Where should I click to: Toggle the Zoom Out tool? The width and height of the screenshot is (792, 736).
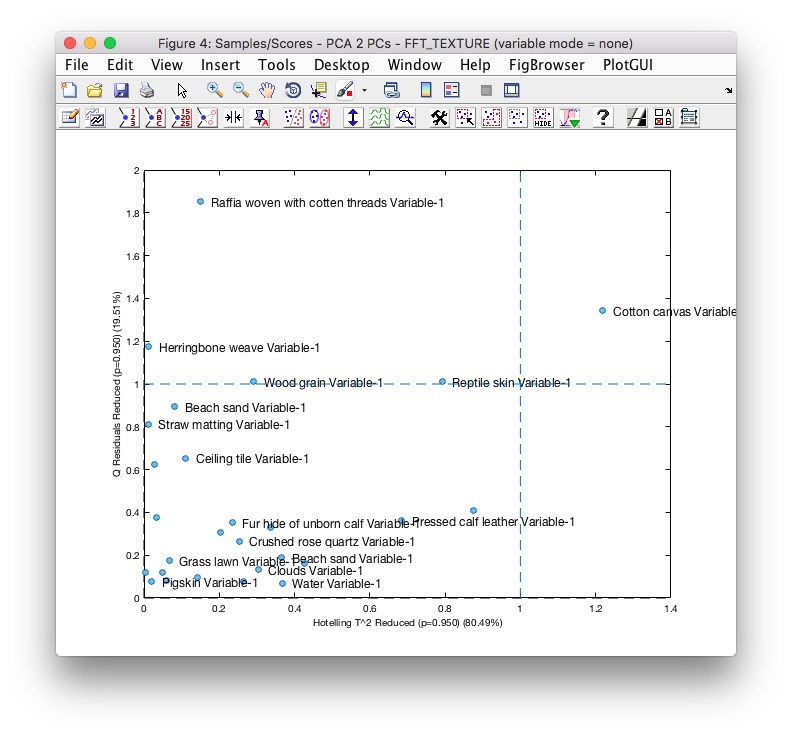pos(241,90)
